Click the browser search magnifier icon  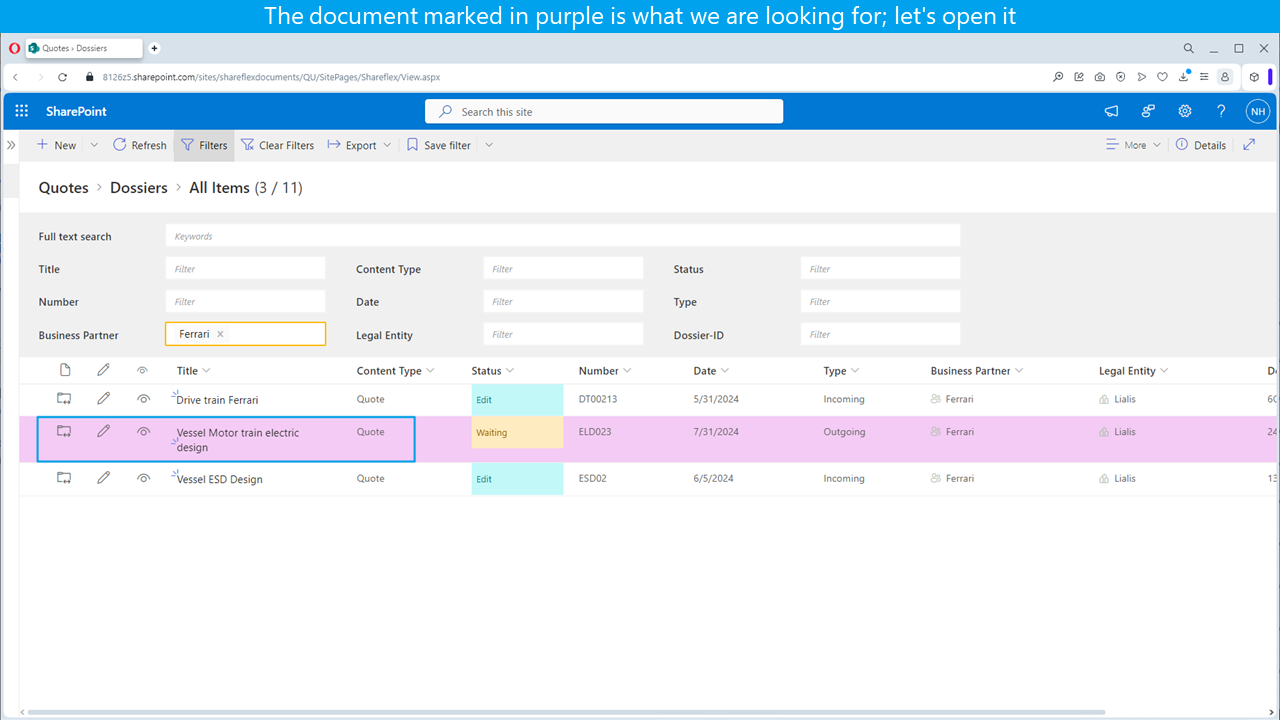tap(1188, 48)
